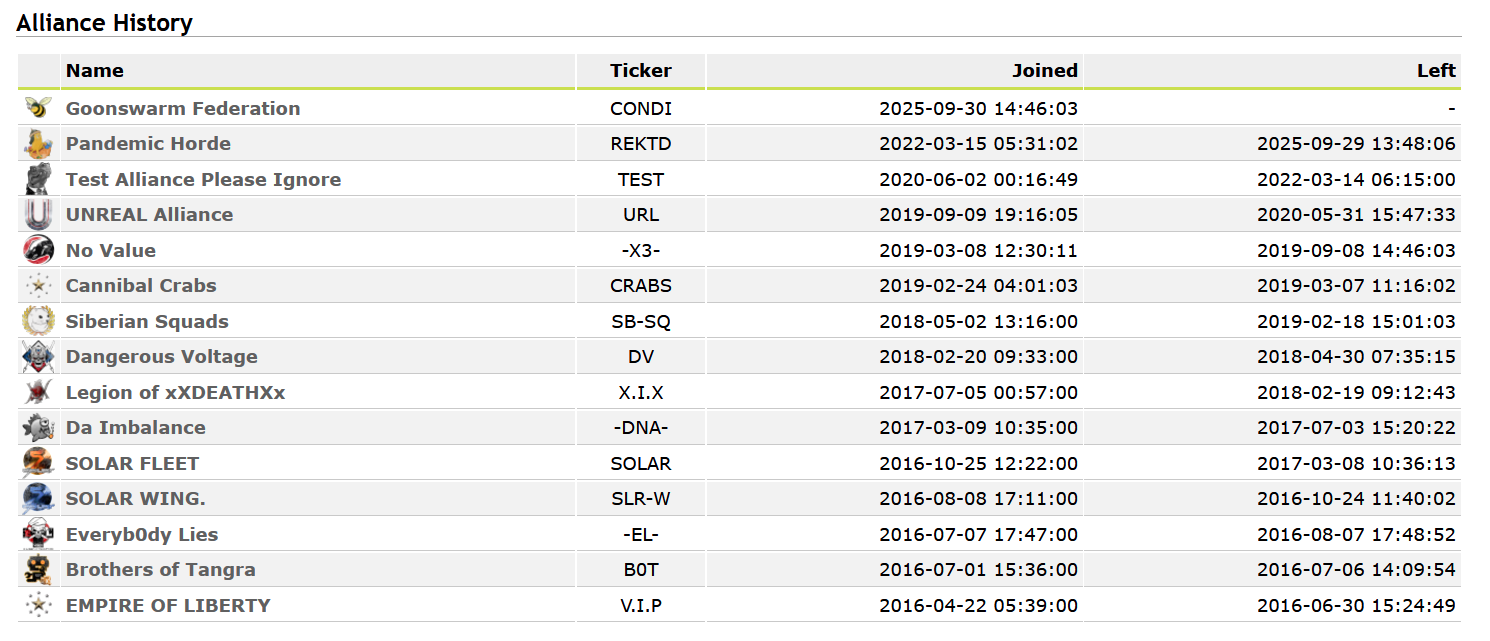Open the Pandemic Horde alliance page

[x=148, y=144]
